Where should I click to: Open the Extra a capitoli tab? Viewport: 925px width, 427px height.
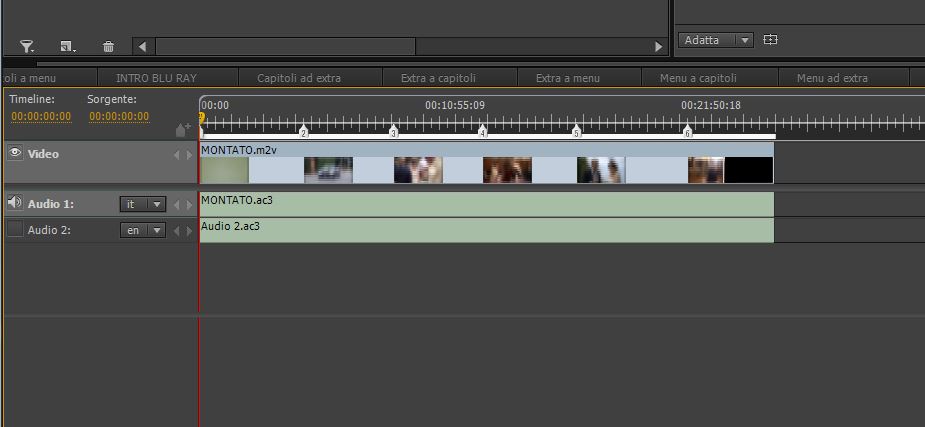tap(438, 78)
